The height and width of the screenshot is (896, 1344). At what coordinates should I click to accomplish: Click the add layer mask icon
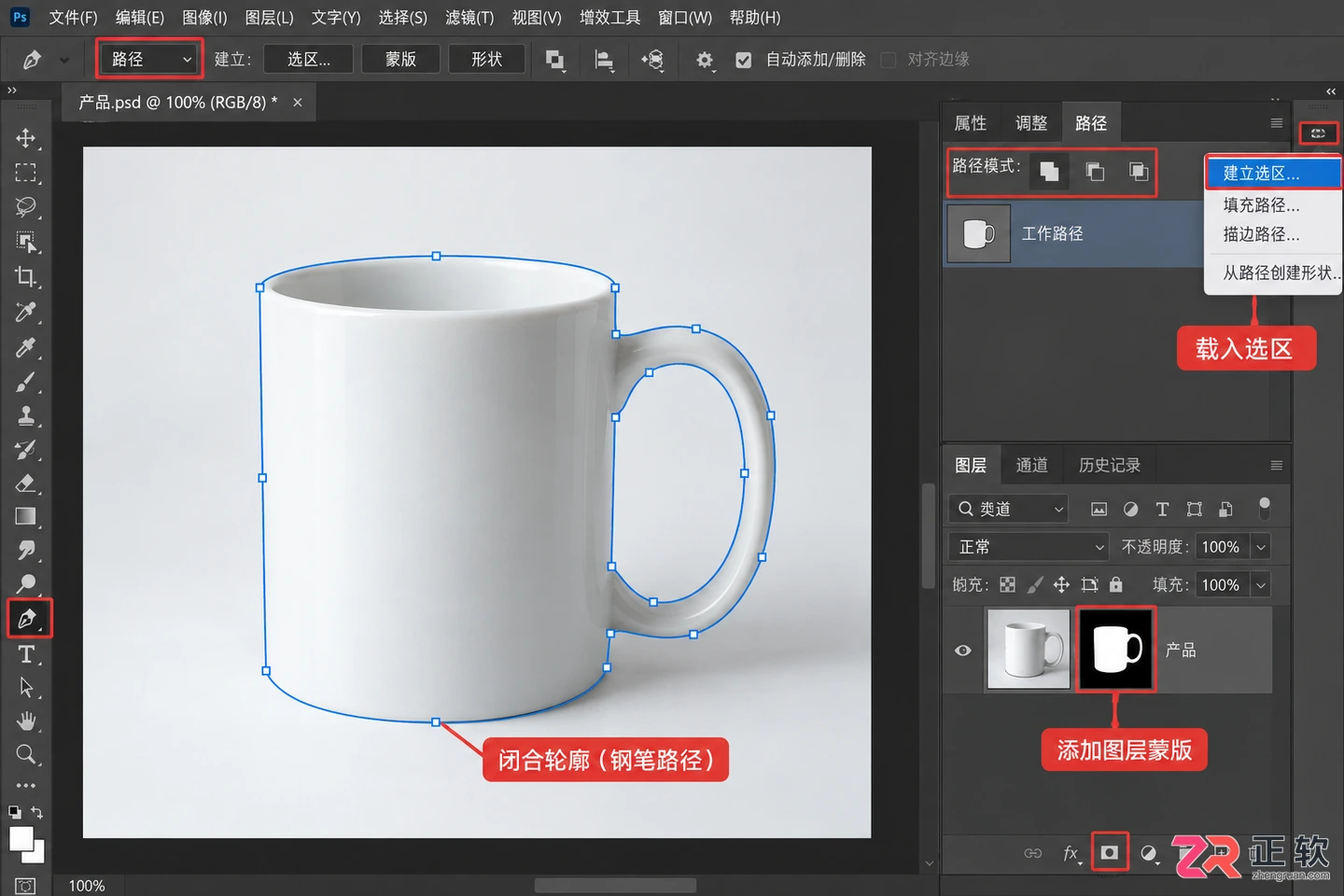pyautogui.click(x=1110, y=852)
